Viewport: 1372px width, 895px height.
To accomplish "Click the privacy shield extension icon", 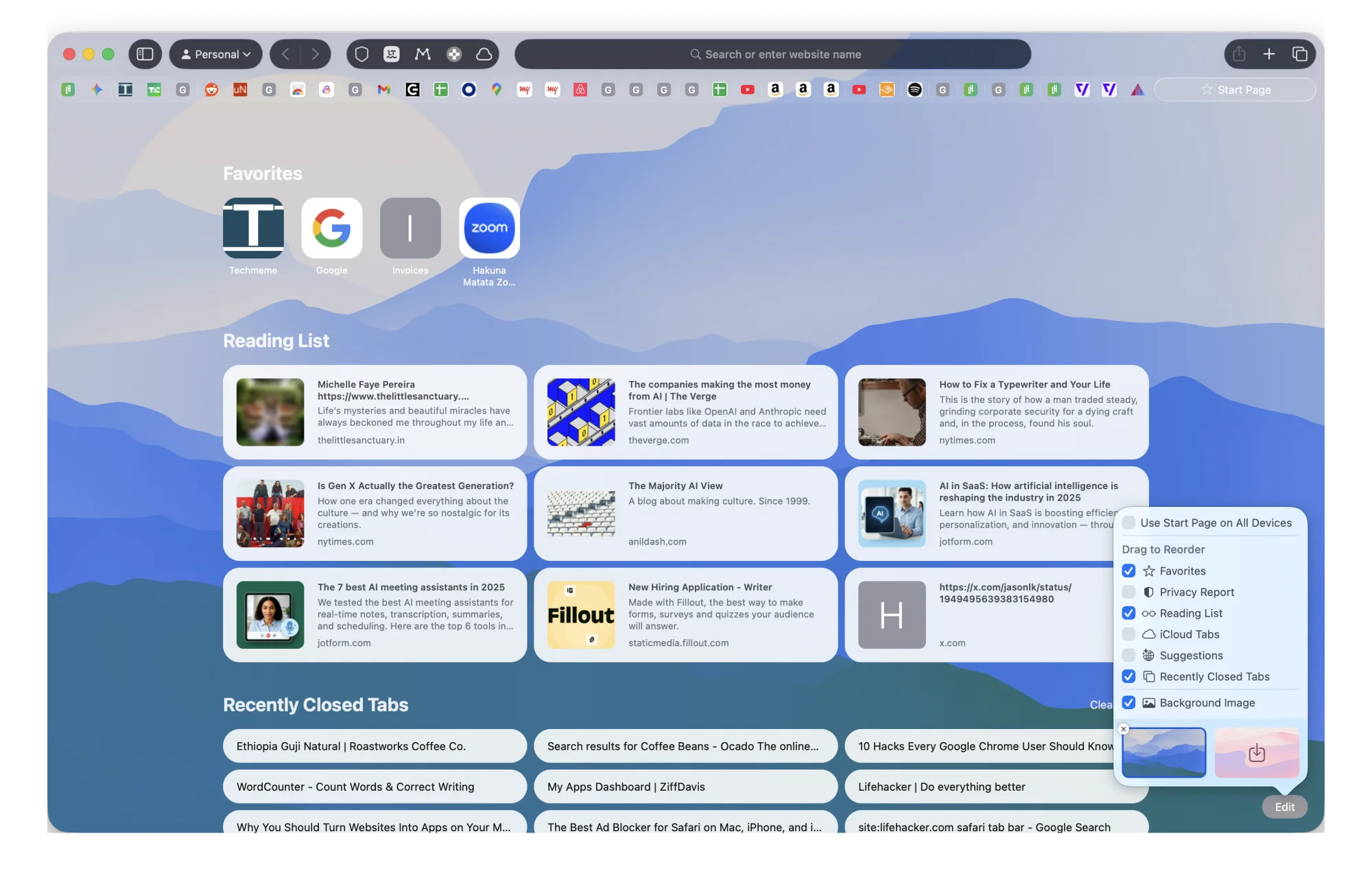I will coord(362,53).
